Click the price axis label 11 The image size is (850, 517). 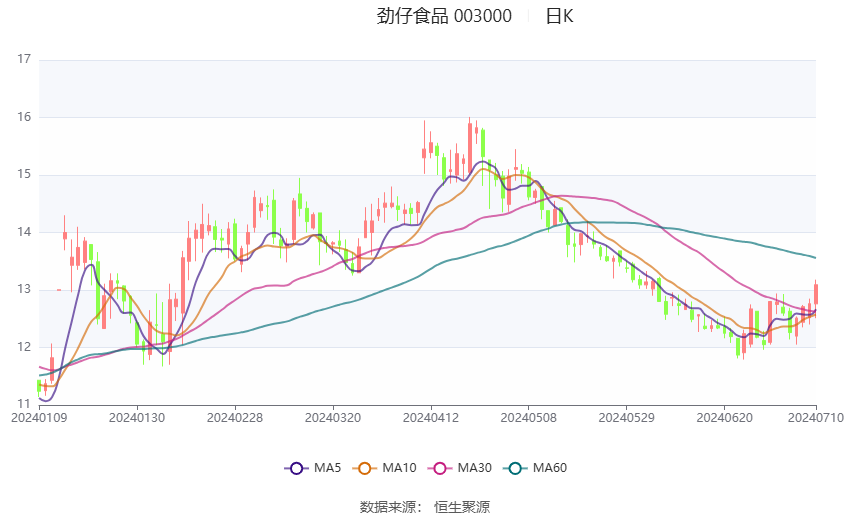(x=24, y=404)
